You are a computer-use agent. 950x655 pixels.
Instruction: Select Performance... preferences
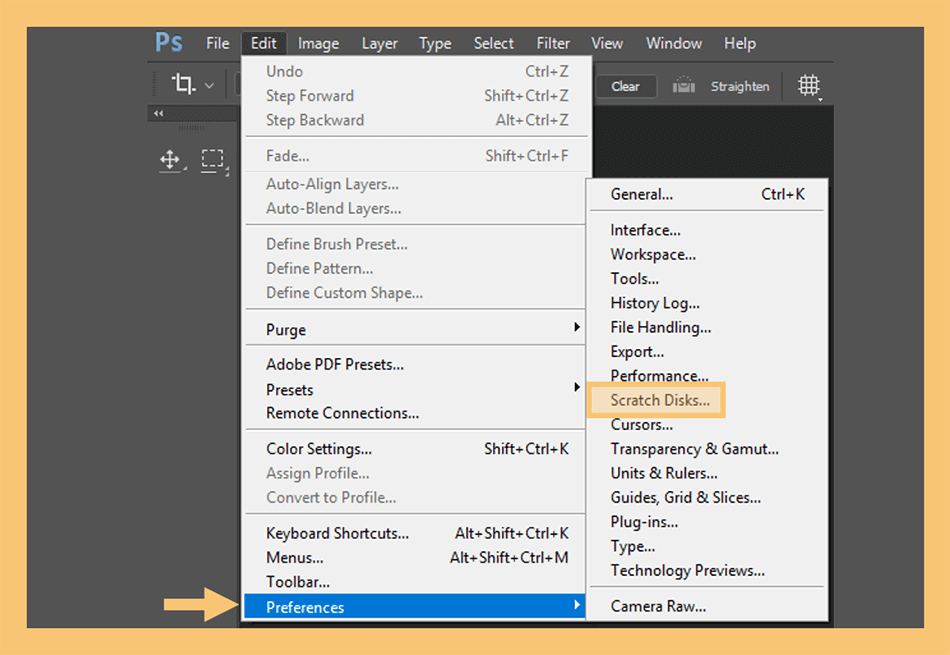pos(659,376)
